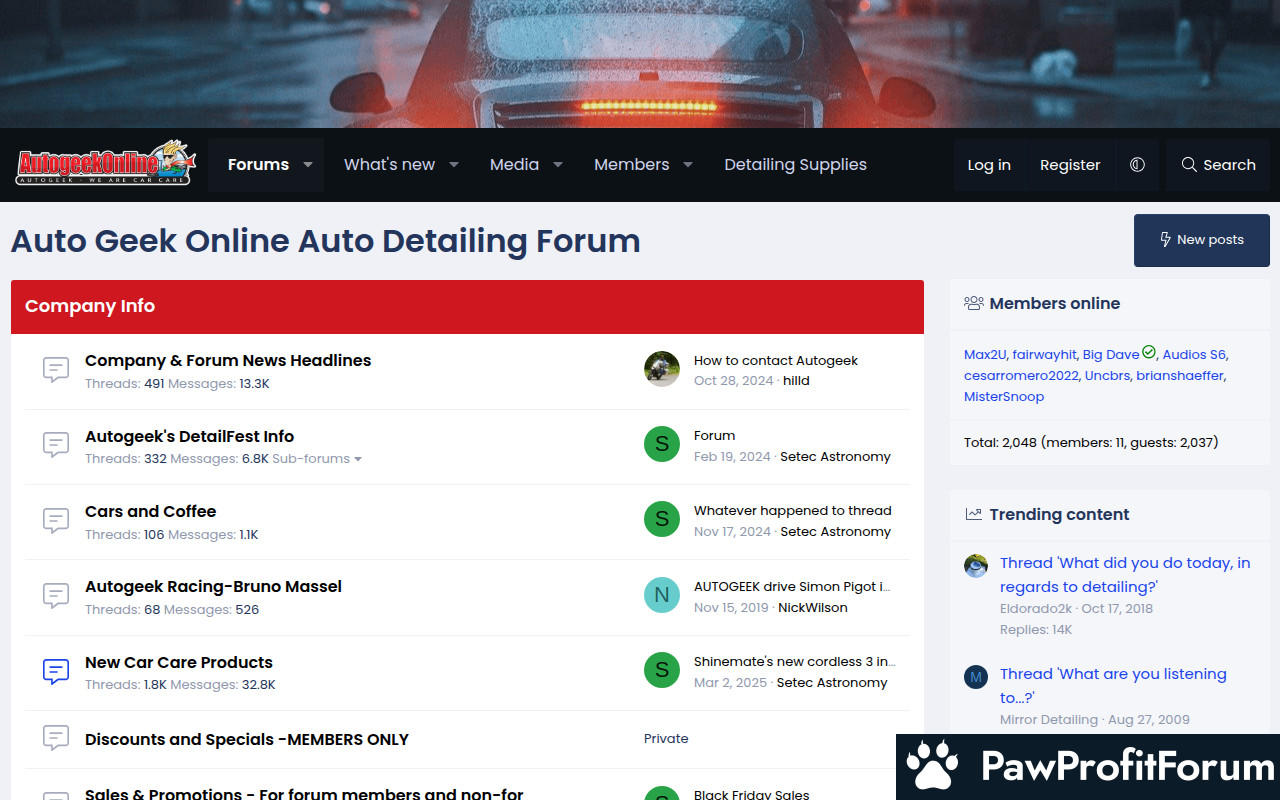The width and height of the screenshot is (1280, 800).
Task: Open Discounts and Specials -MEMBERS ONLY forum
Action: click(x=247, y=739)
